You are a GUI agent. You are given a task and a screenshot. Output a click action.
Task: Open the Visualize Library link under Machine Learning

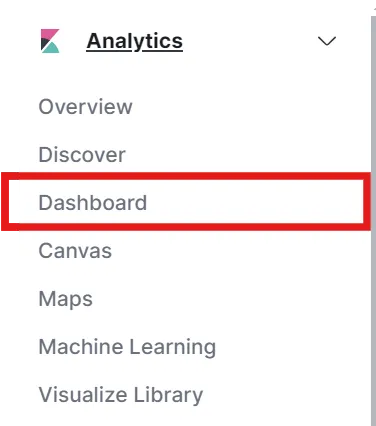coord(121,395)
